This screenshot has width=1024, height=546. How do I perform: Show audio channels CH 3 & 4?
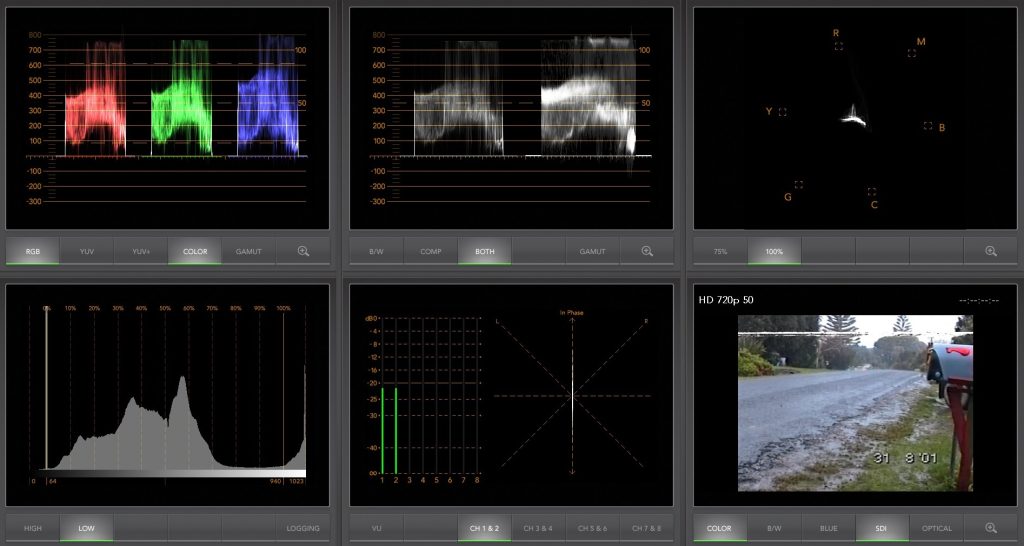click(538, 528)
